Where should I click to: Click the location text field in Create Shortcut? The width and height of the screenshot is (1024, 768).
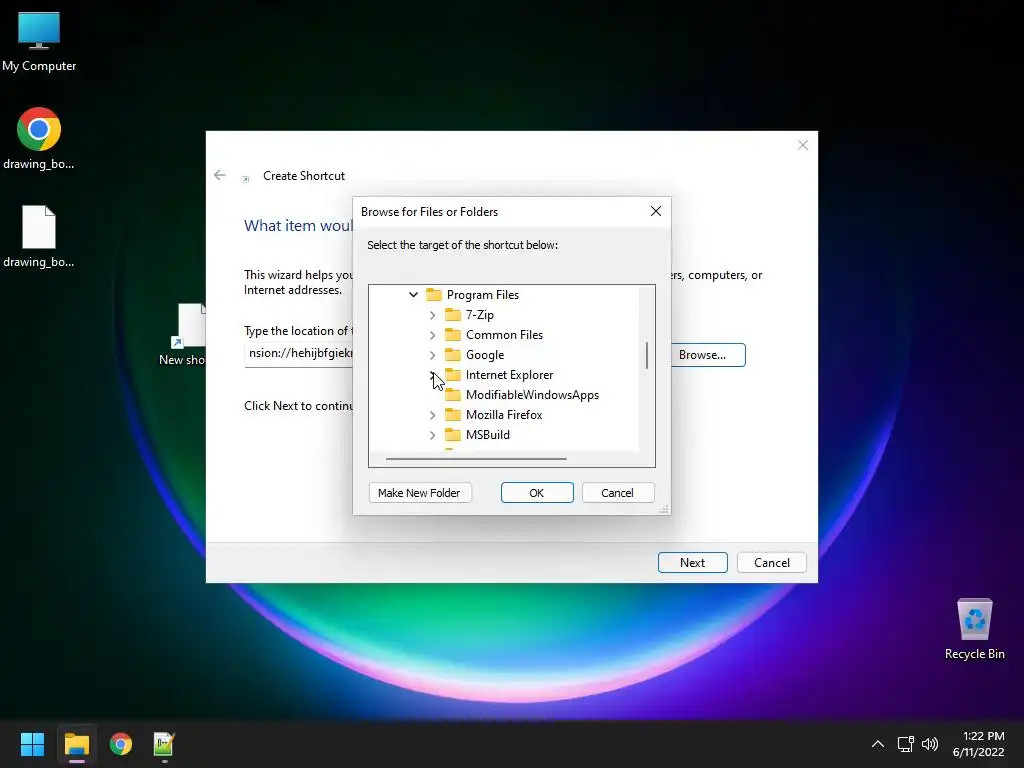tap(298, 354)
